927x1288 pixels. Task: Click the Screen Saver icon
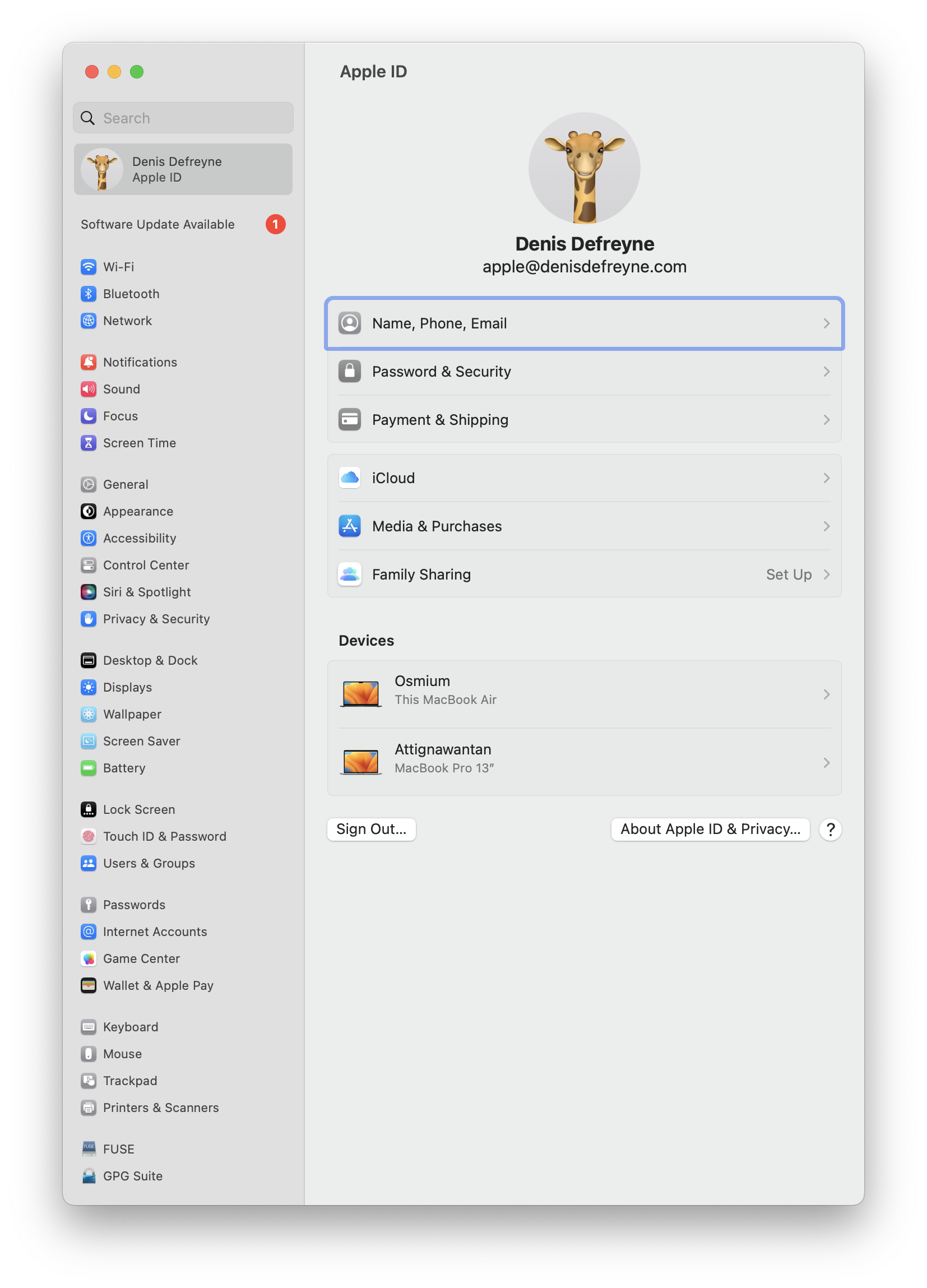tap(89, 741)
